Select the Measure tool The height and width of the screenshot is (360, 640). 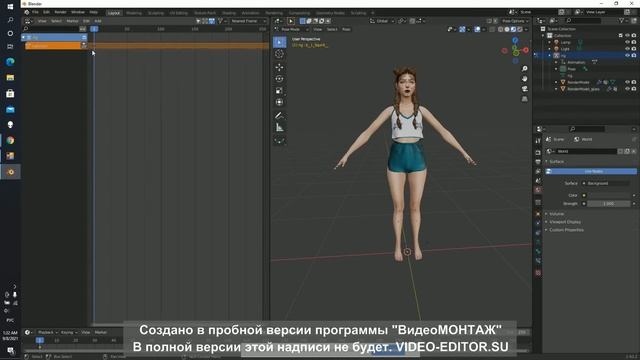pos(280,127)
